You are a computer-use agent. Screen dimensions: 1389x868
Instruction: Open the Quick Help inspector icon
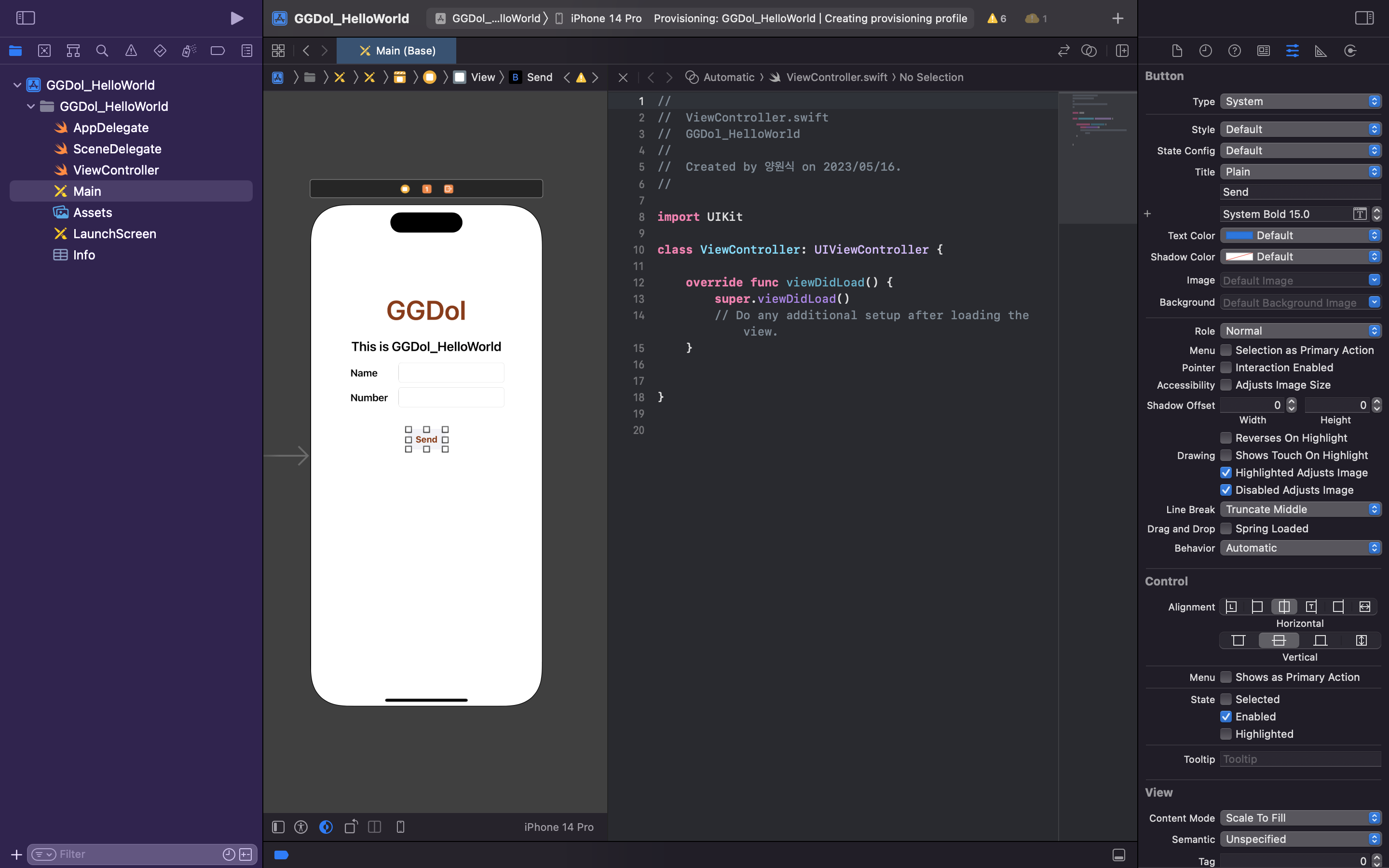point(1234,51)
